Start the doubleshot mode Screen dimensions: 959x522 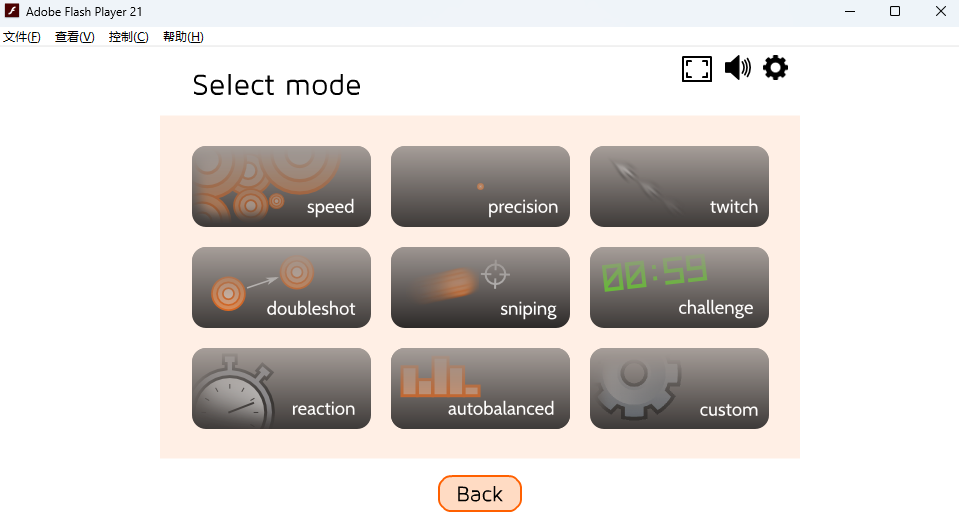pos(281,288)
